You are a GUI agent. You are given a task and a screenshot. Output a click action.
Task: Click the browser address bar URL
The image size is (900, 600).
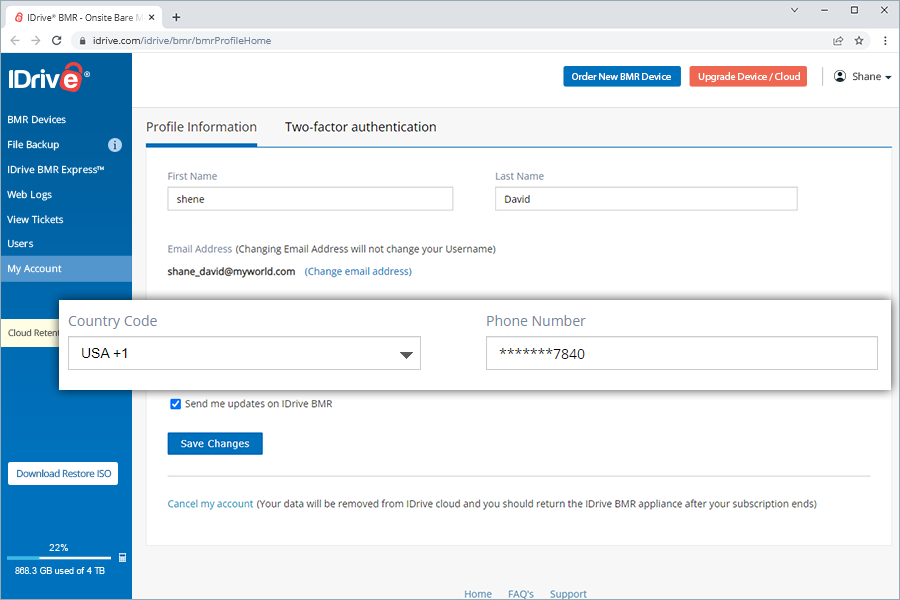pos(182,41)
